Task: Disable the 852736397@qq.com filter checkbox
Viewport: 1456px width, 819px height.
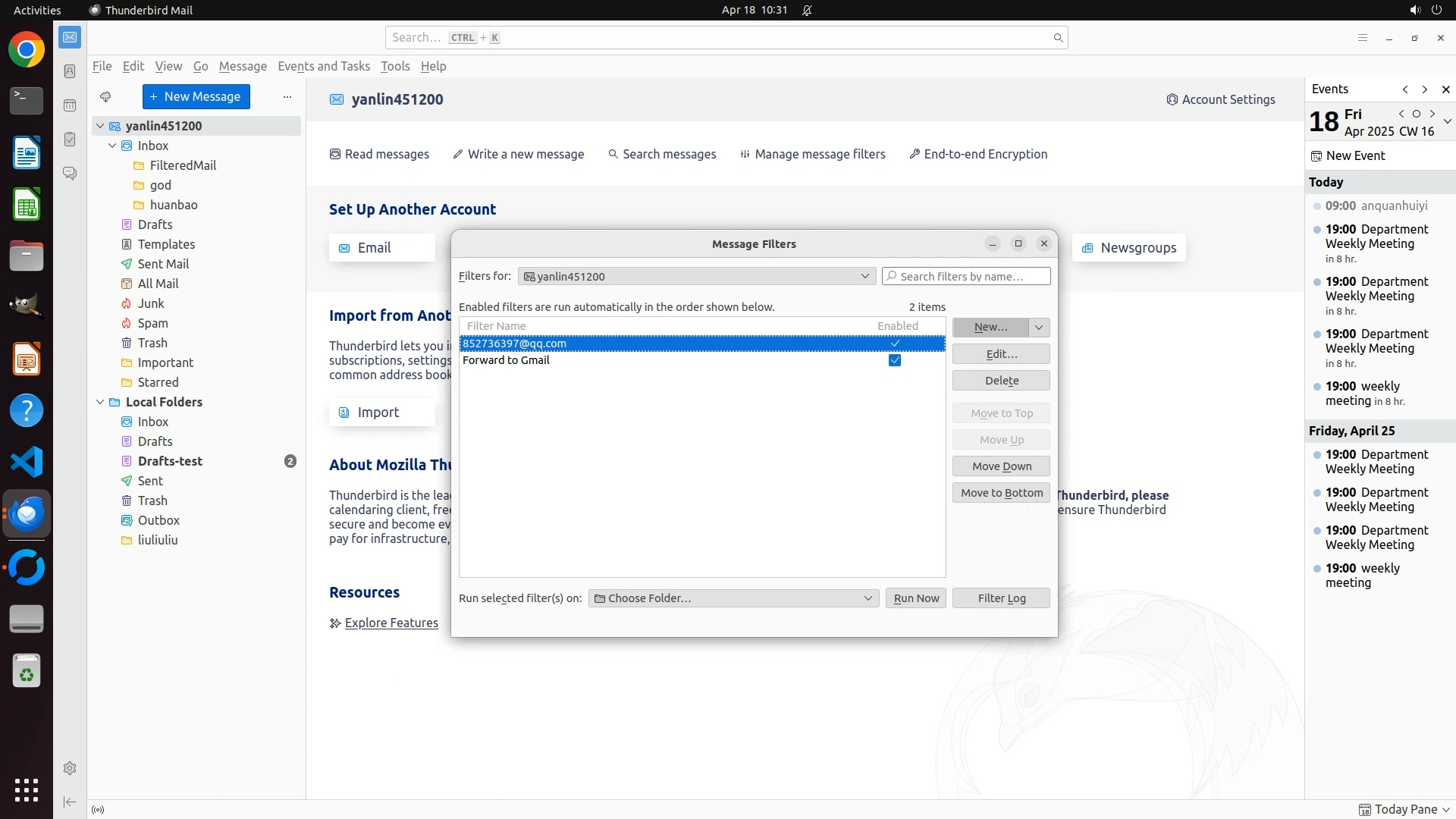Action: [895, 344]
